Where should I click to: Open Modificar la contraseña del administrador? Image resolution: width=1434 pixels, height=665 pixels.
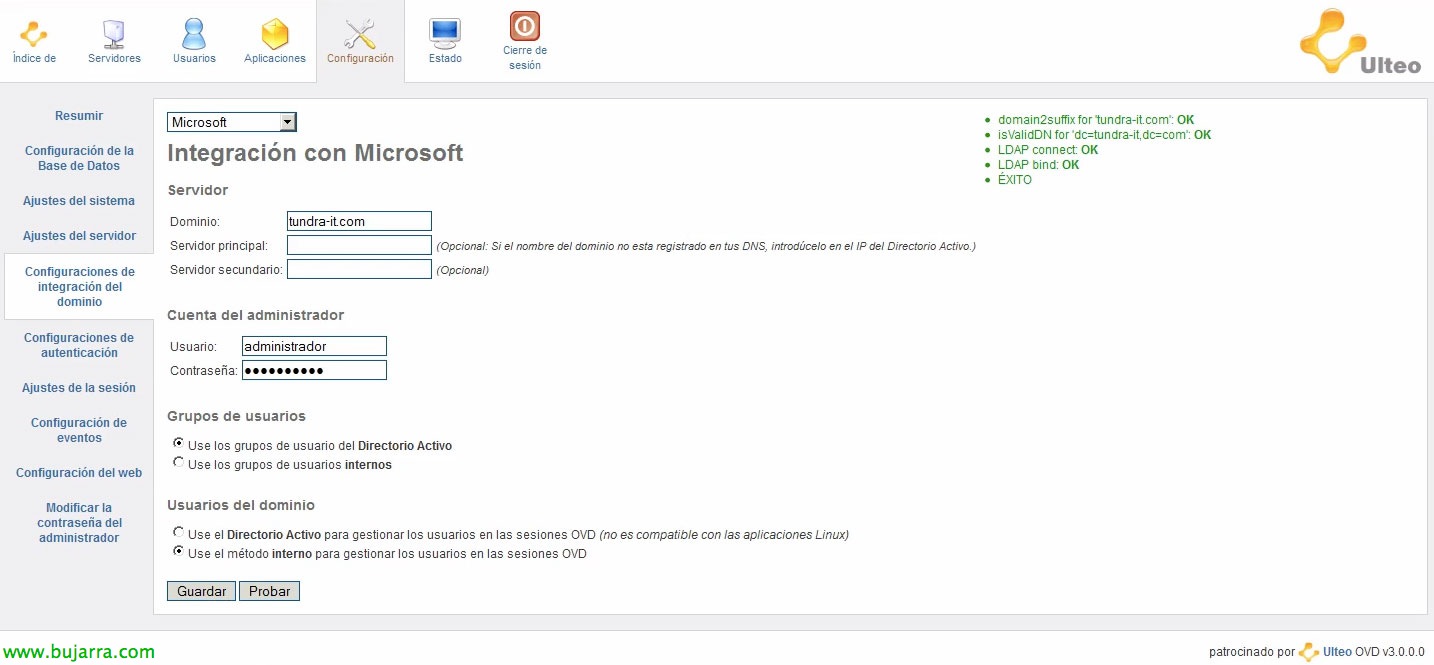79,523
